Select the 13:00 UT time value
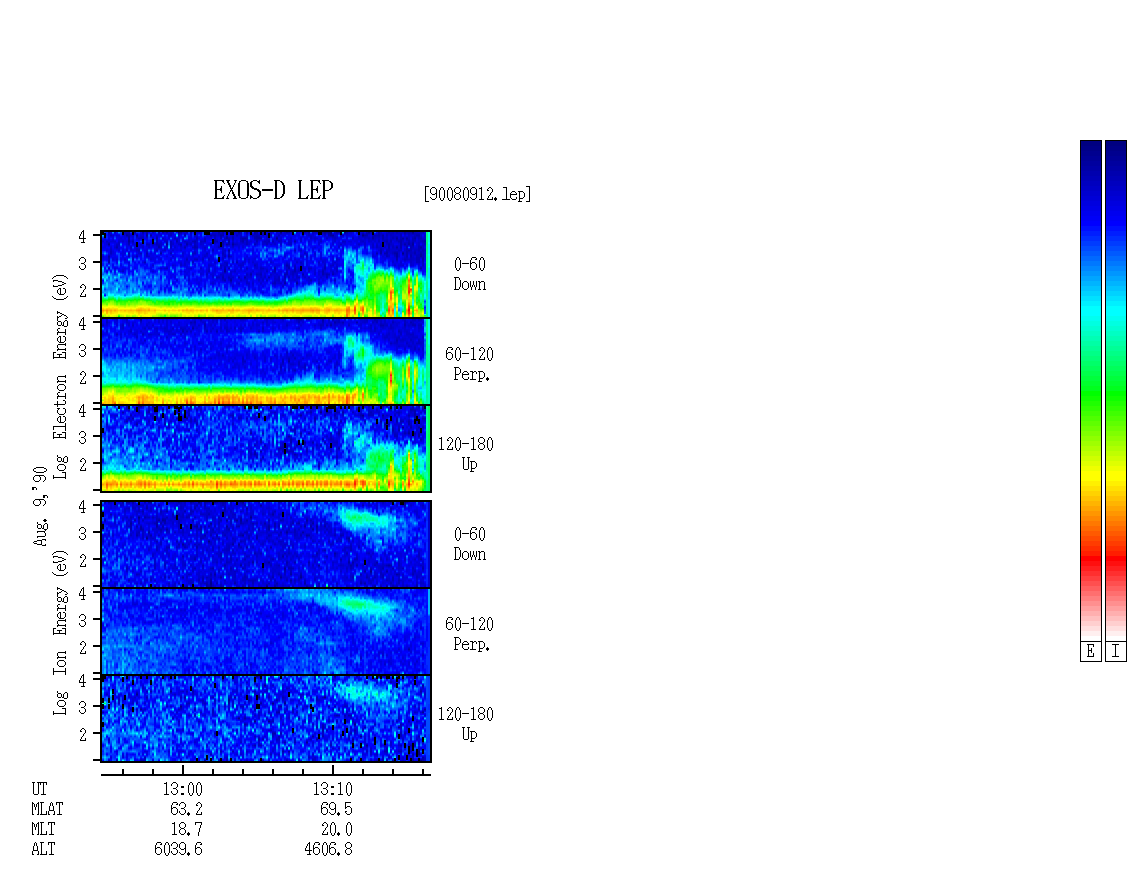 coord(182,789)
